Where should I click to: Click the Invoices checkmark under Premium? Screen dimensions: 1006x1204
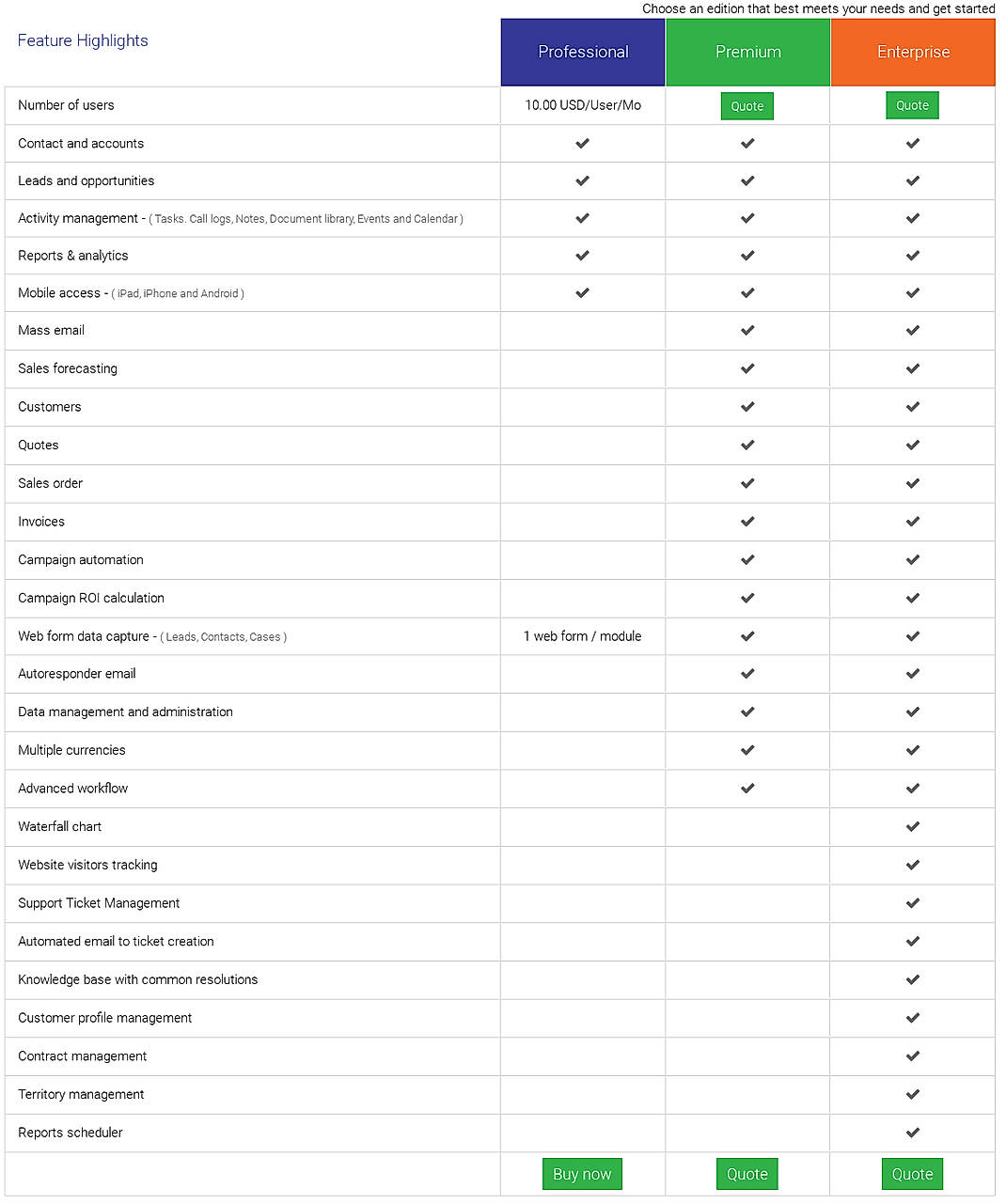tap(747, 522)
